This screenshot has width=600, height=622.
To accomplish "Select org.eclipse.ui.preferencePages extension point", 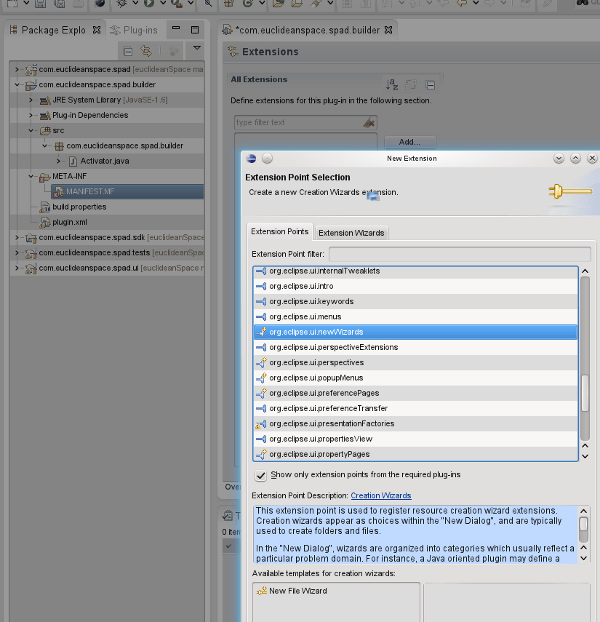I will coord(416,393).
